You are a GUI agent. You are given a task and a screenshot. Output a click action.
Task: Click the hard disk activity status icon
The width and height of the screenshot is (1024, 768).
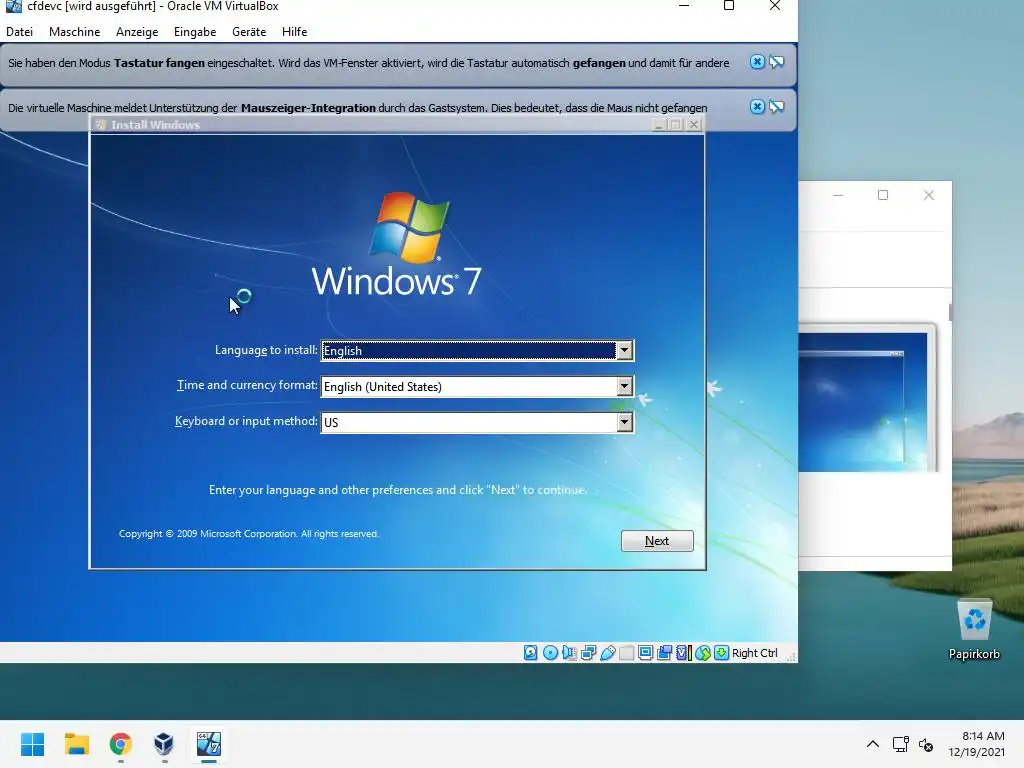(531, 652)
